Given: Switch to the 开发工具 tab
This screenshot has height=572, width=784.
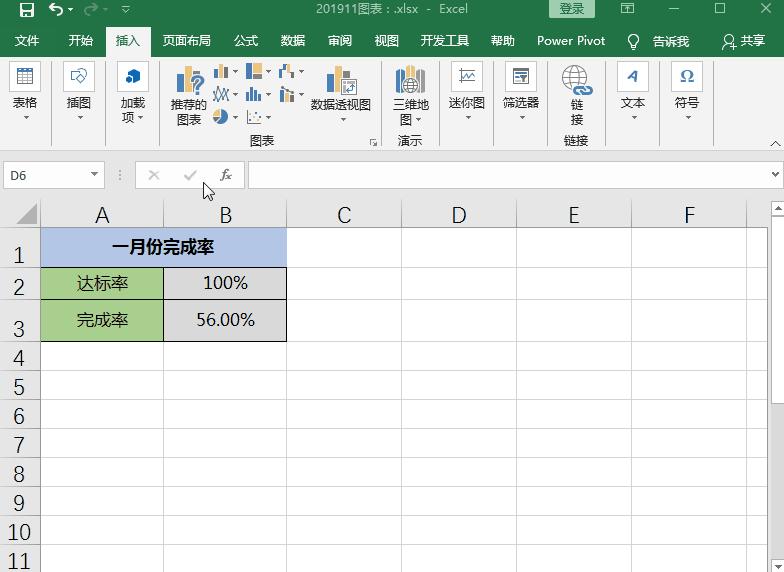Looking at the screenshot, I should 444,40.
